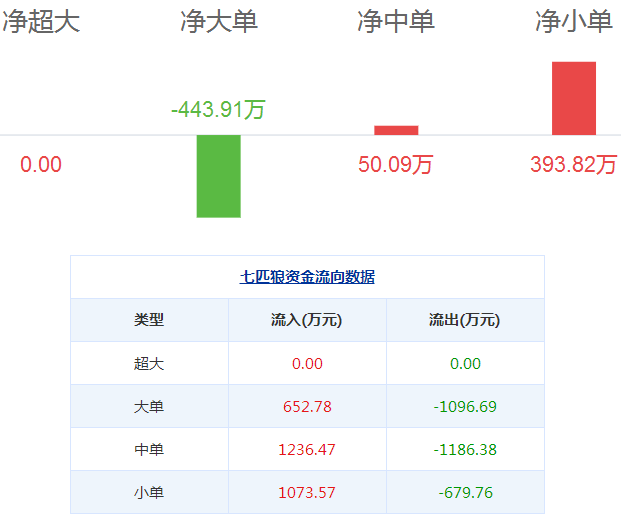Click the 流入(万元) table header
Image resolution: width=621 pixels, height=515 pixels.
(307, 320)
